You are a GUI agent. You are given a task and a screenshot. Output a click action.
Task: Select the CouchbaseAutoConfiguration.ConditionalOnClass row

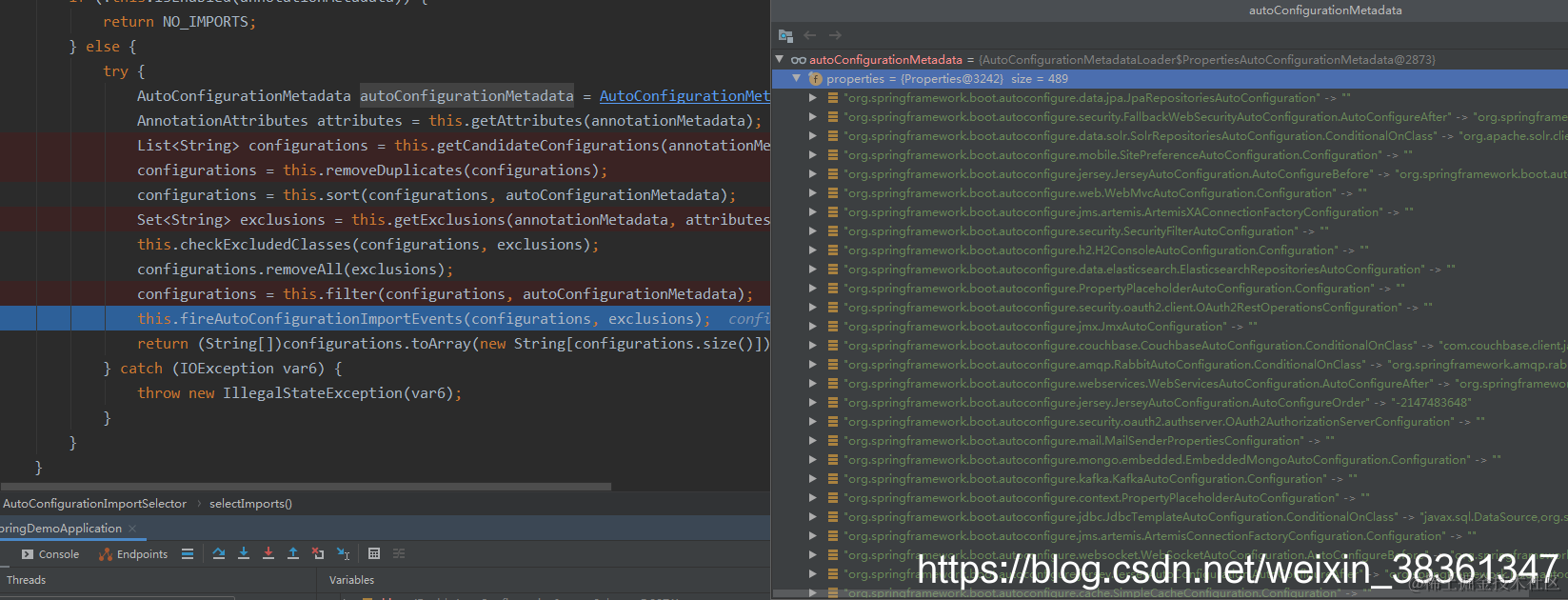pos(1170,346)
